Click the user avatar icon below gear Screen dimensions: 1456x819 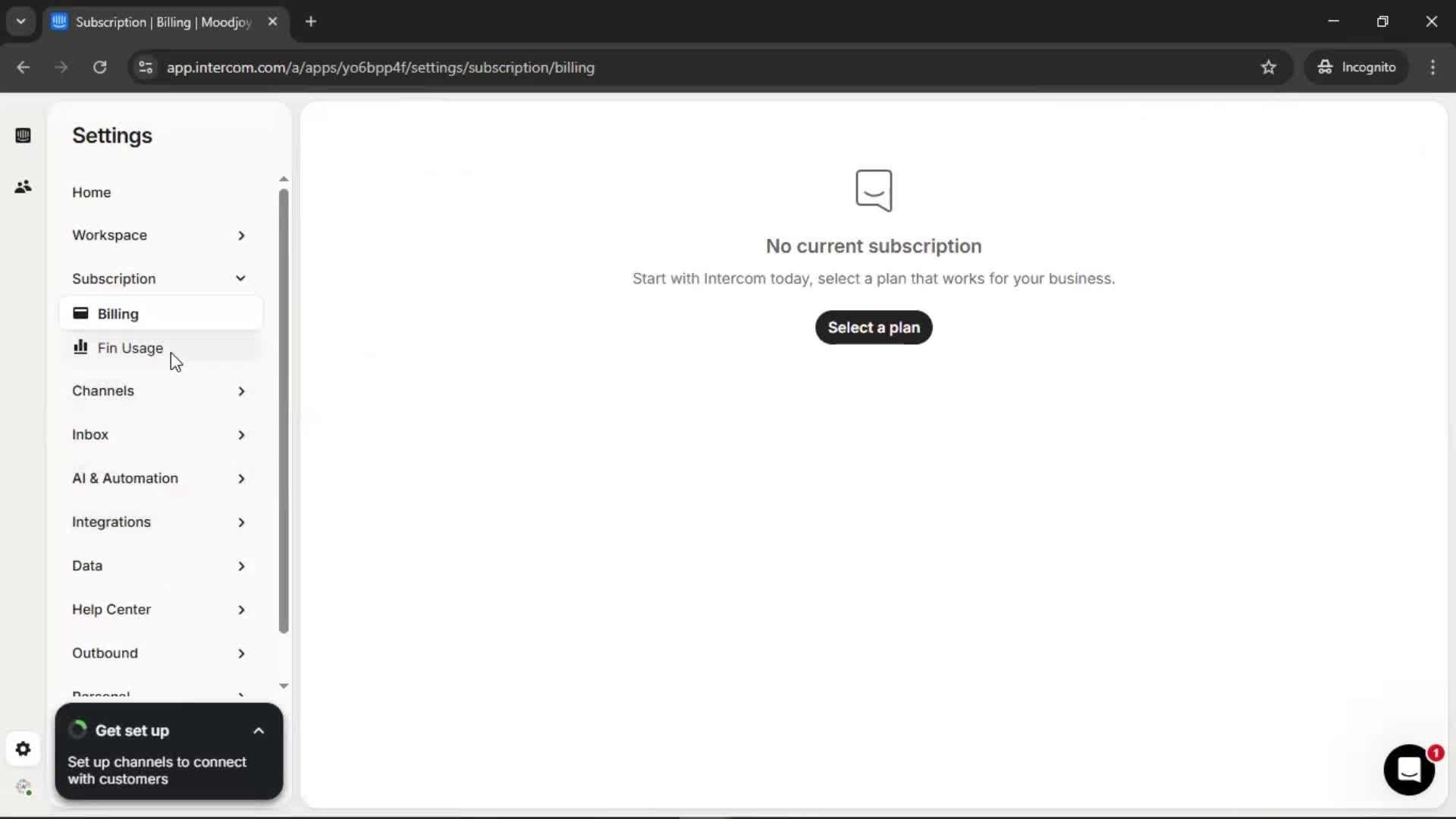coord(23,787)
